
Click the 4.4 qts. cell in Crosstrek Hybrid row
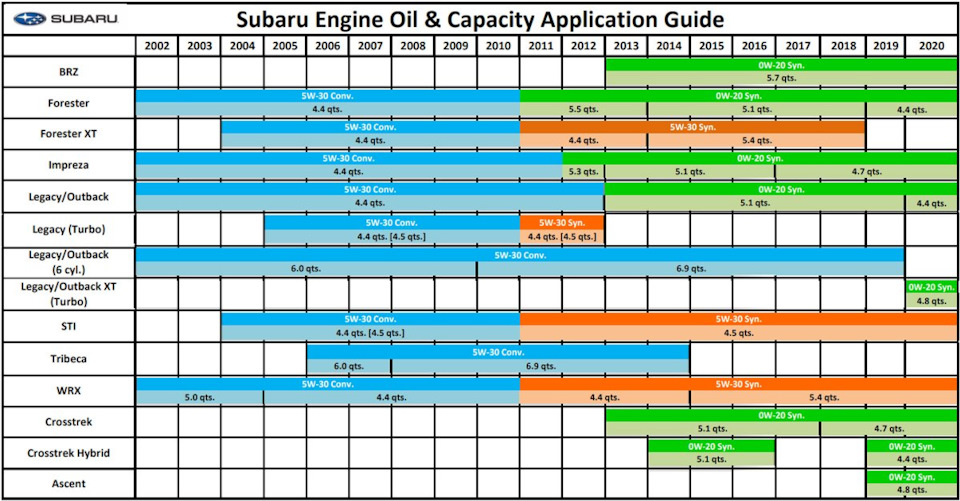pos(912,459)
